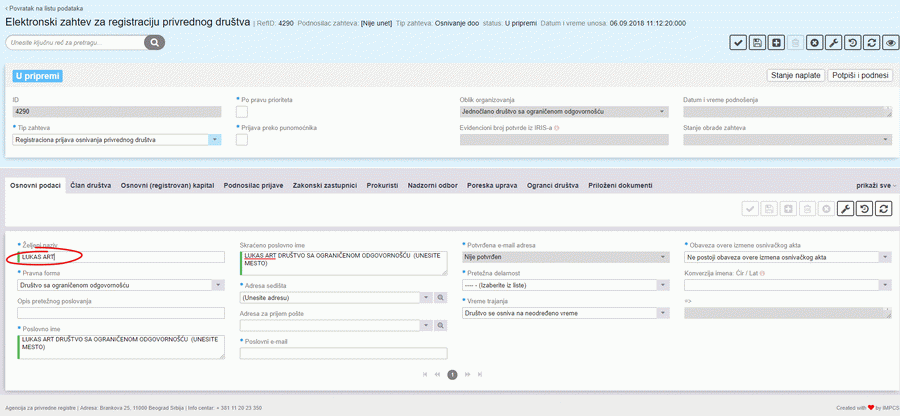Click the floppy disk save icon in top toolbar

click(x=757, y=43)
